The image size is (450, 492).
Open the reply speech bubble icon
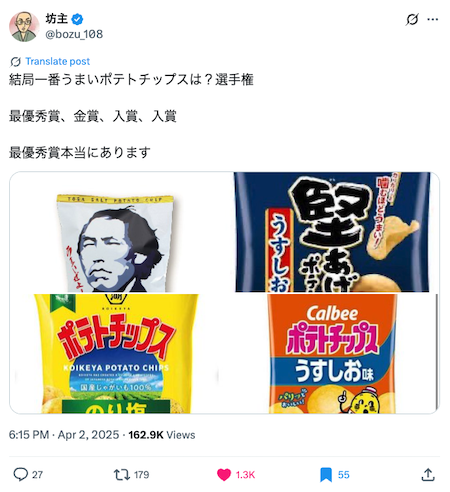click(x=20, y=474)
